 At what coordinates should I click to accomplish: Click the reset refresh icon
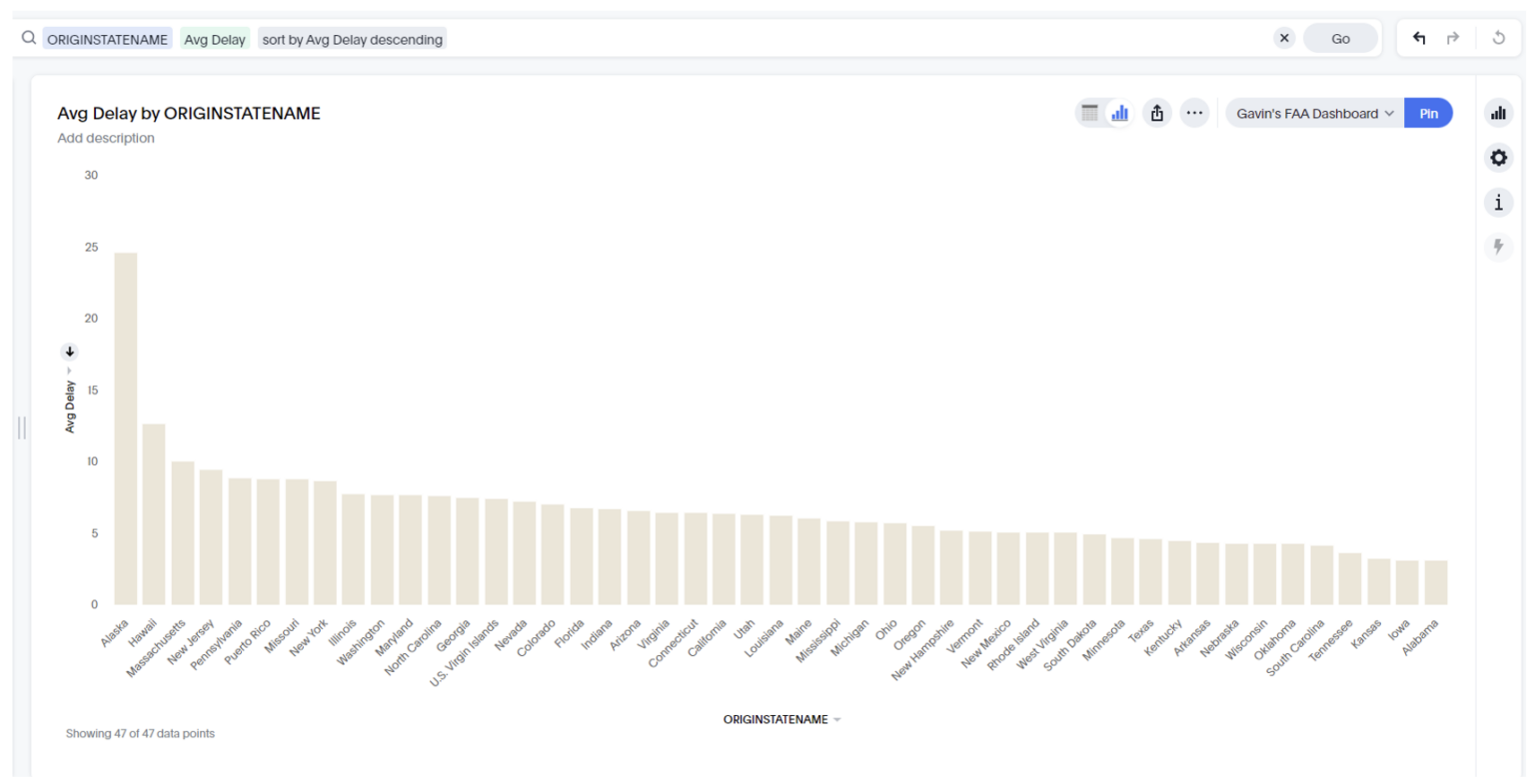pyautogui.click(x=1498, y=38)
